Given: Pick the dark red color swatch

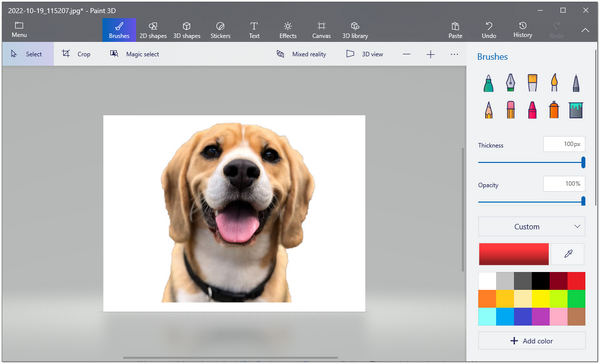Looking at the screenshot, I should 559,281.
